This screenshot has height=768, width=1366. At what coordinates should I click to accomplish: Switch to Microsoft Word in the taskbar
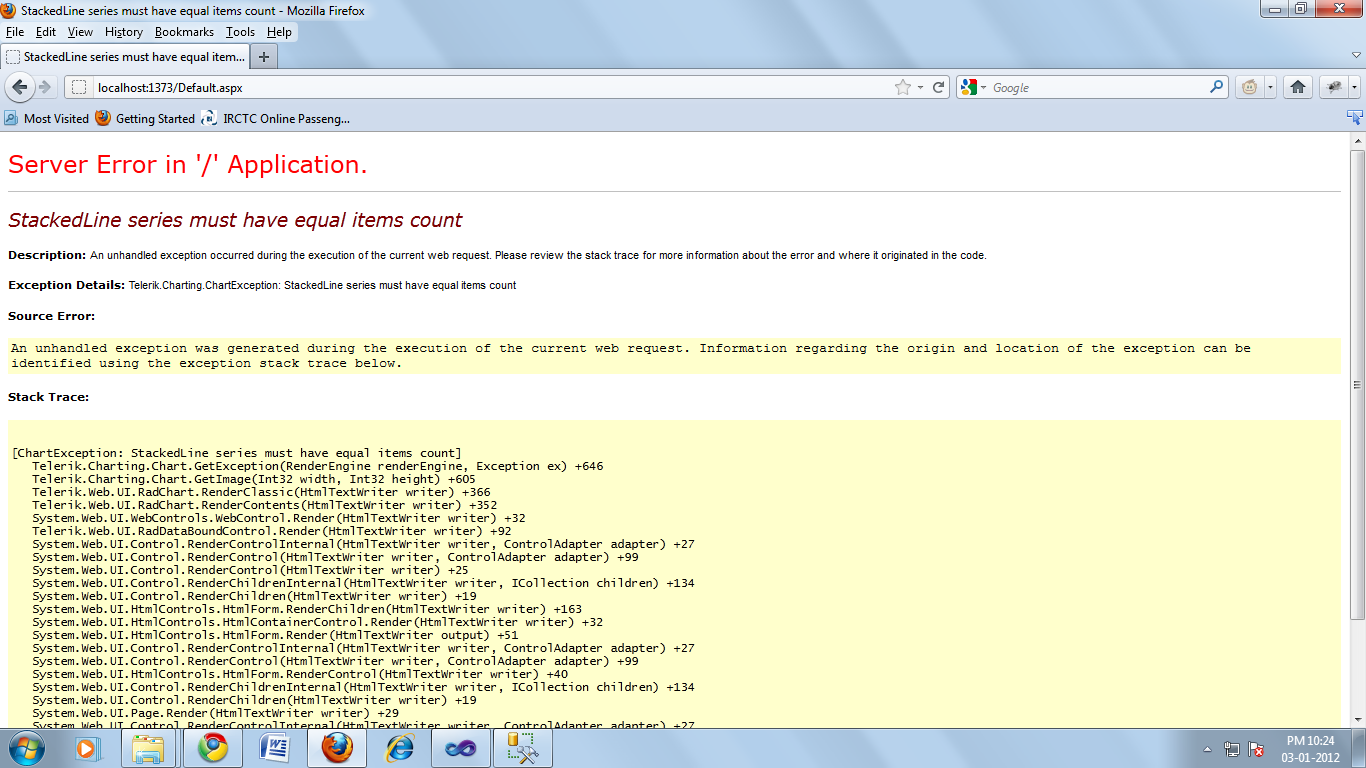[274, 748]
